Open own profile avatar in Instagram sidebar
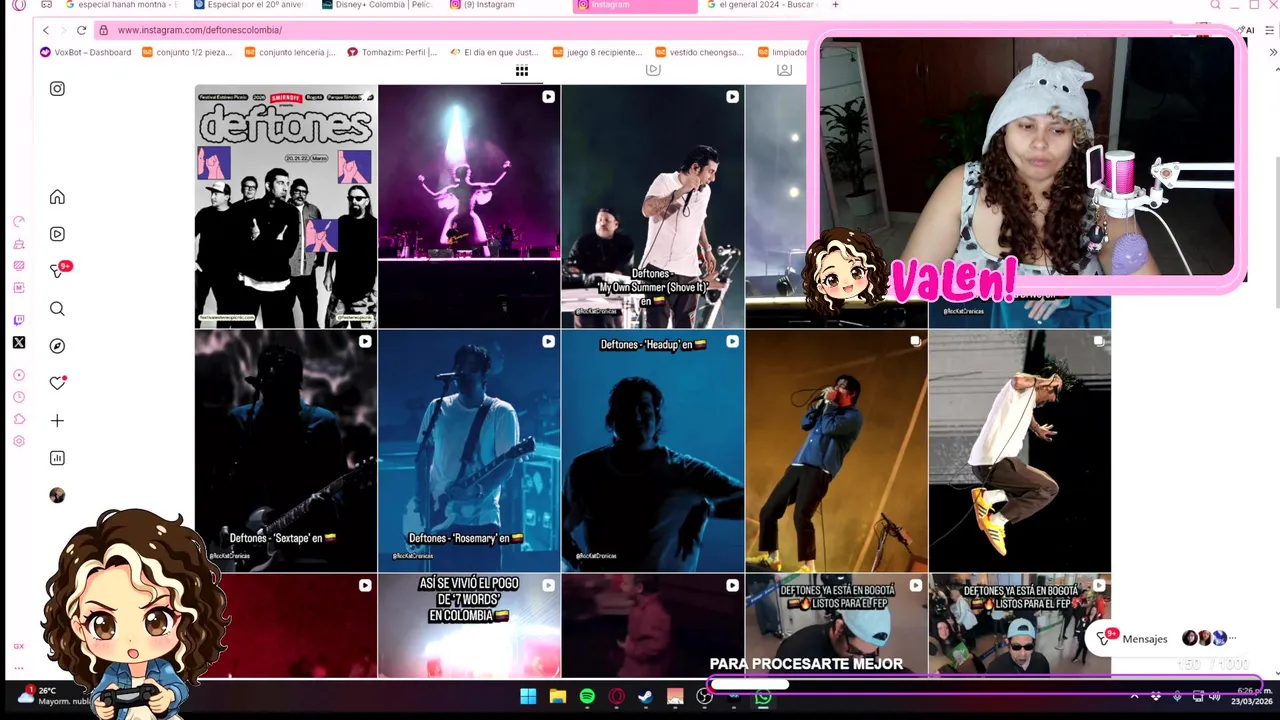The width and height of the screenshot is (1280, 720). tap(57, 495)
